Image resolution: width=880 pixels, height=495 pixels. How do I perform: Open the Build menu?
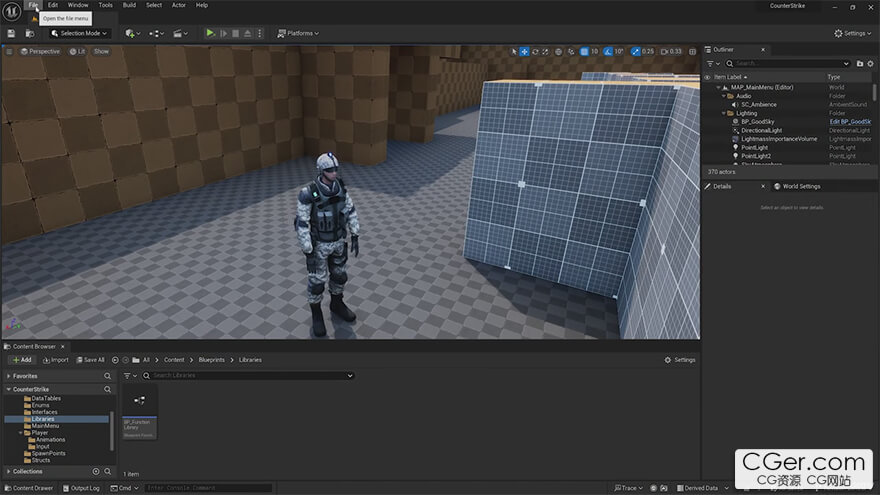(x=129, y=5)
